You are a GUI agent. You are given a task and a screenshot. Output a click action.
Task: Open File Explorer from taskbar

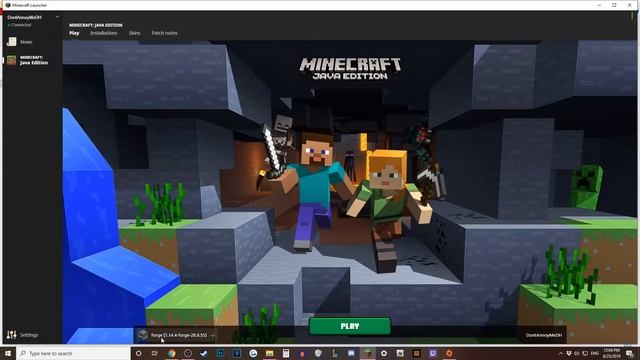(269, 353)
